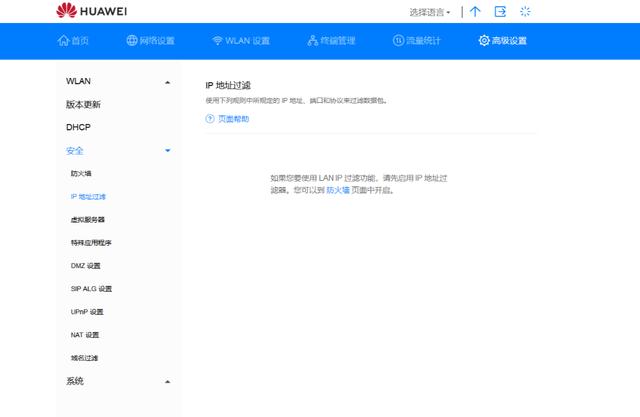
Task: Expand the WLAN section in sidebar
Action: tap(167, 81)
